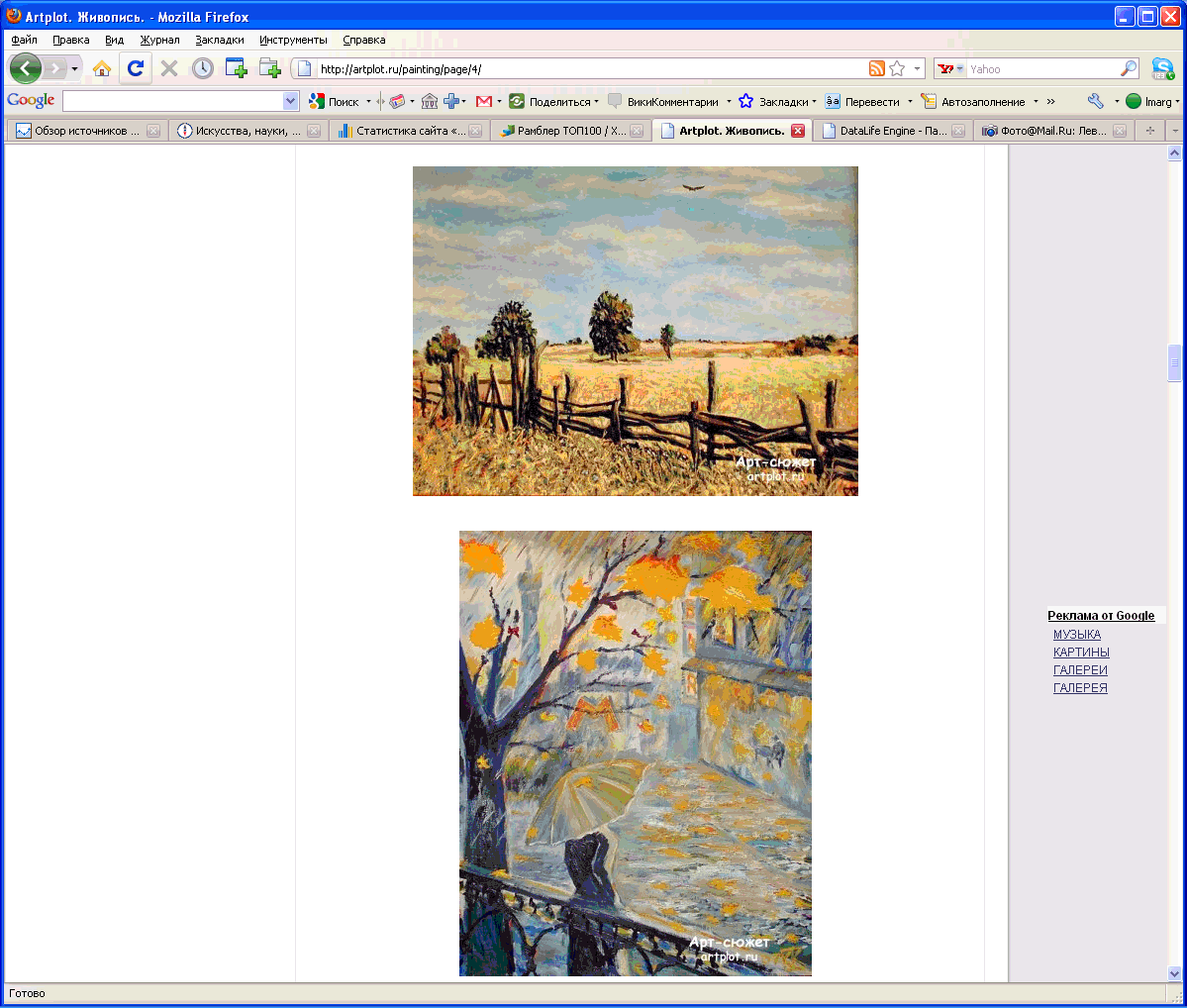The width and height of the screenshot is (1187, 1008).
Task: Go to the home page icon
Action: point(101,69)
